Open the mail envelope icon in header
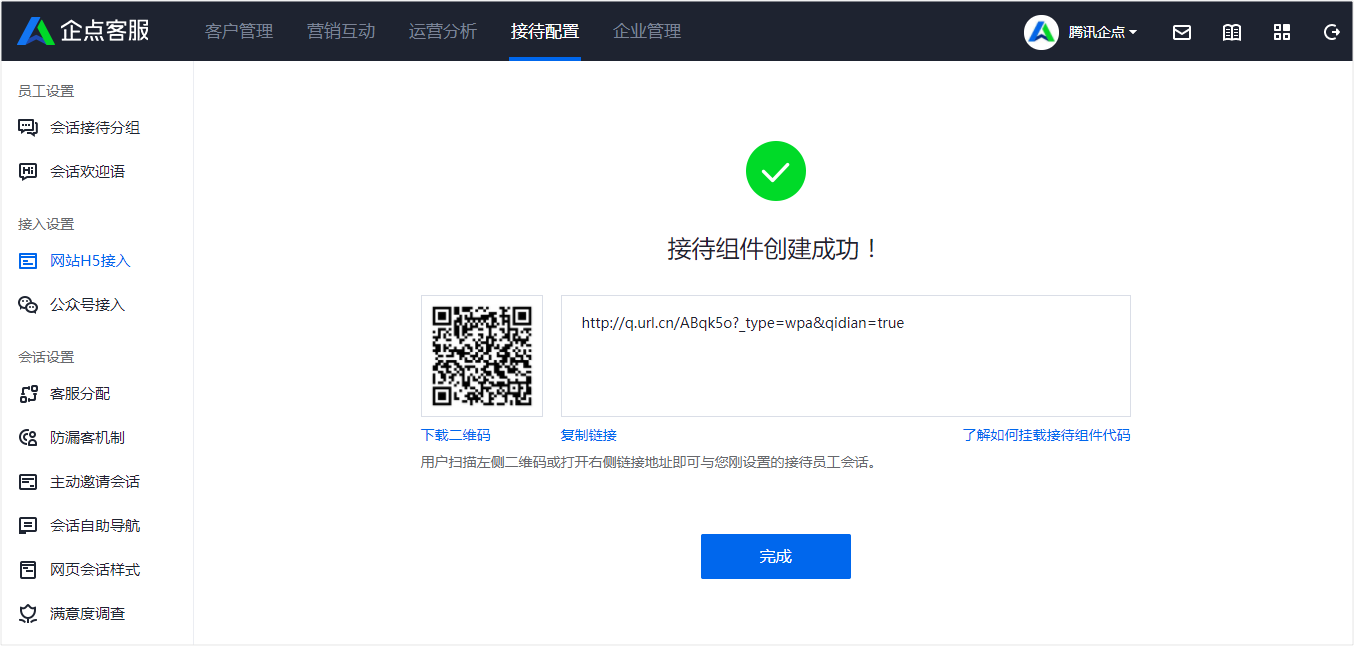 point(1182,32)
